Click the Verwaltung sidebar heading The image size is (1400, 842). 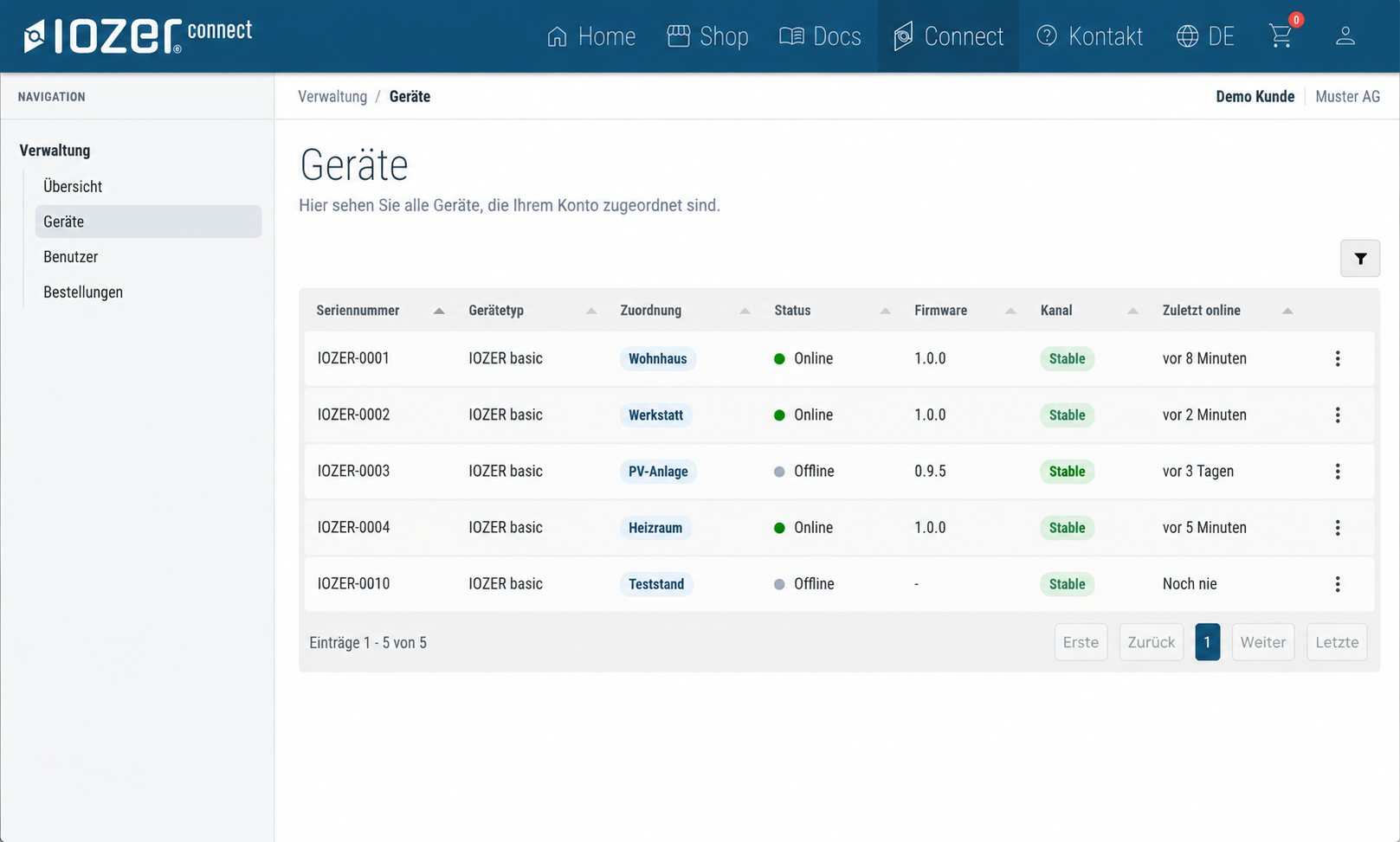tap(55, 151)
